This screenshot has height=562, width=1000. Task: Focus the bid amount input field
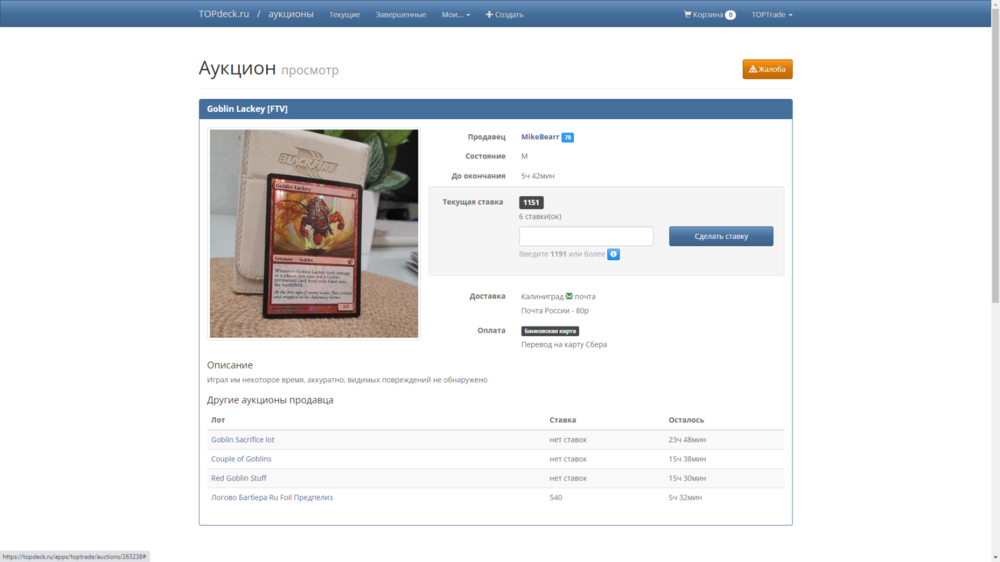click(586, 236)
